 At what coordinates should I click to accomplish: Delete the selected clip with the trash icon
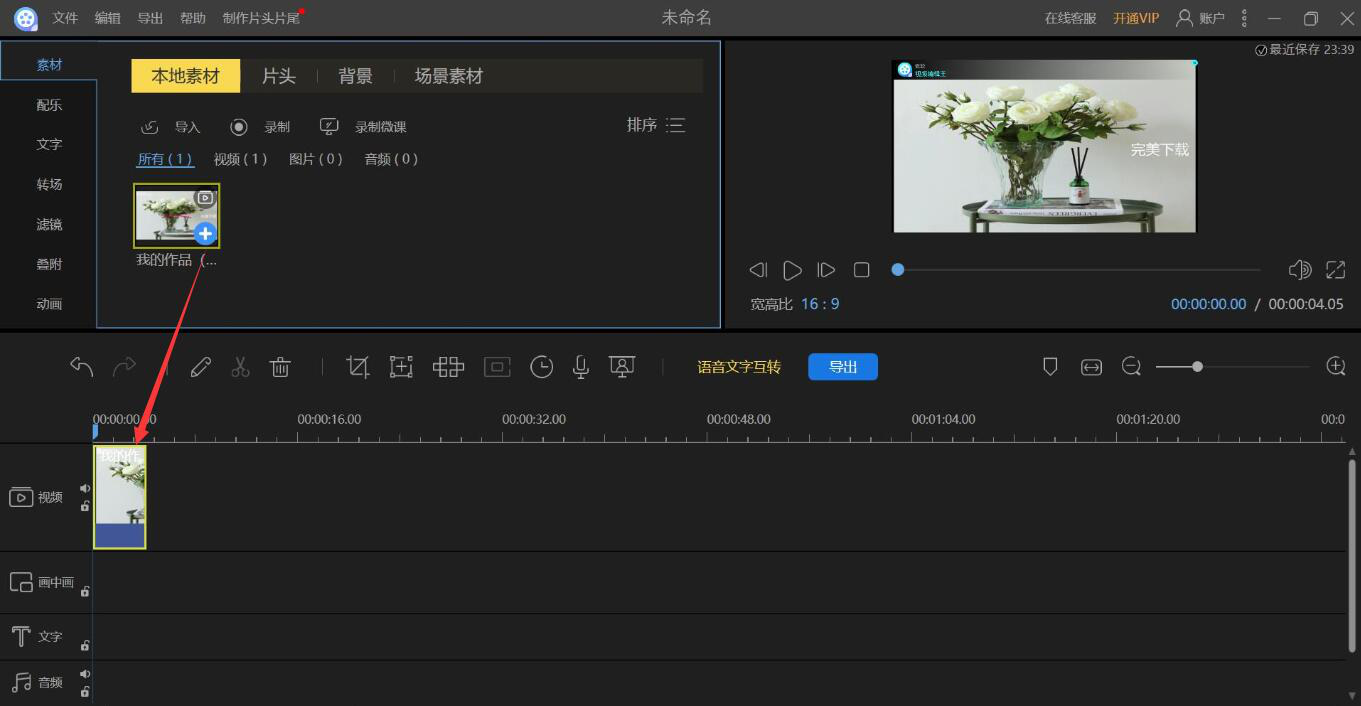pos(280,367)
